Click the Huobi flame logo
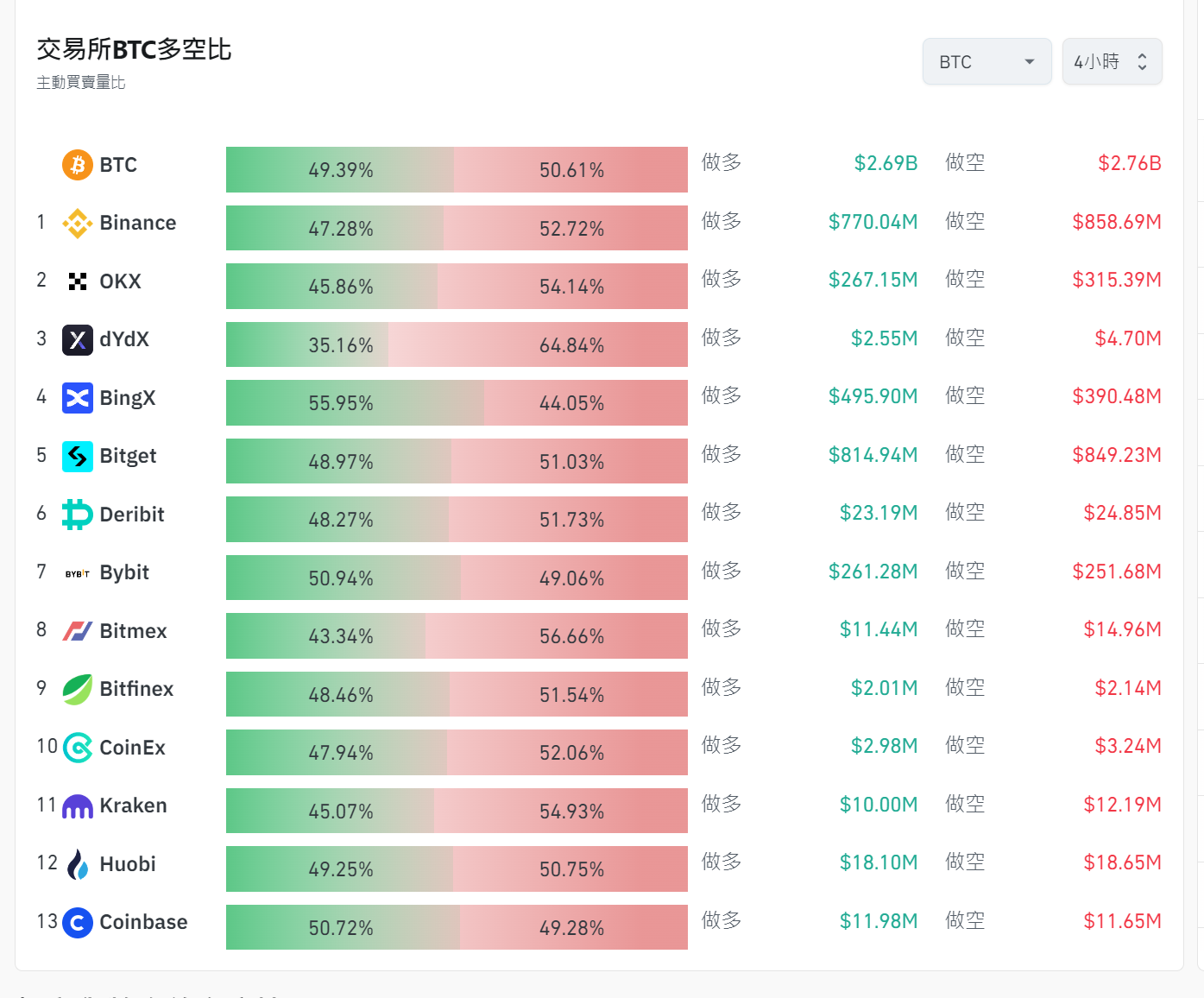Image resolution: width=1204 pixels, height=998 pixels. point(78,864)
